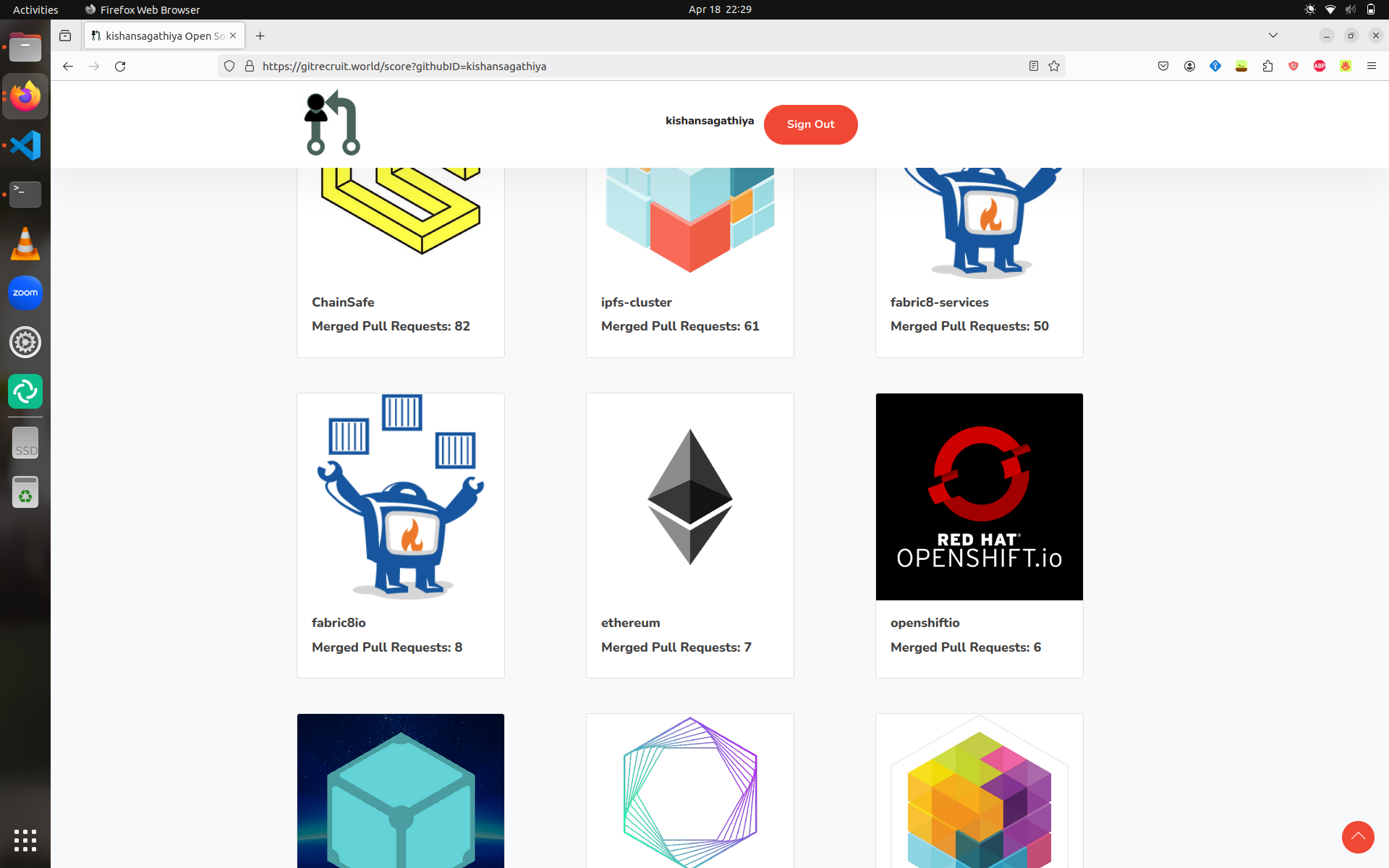Close the kishansagathiya Open Source tab

(x=233, y=35)
